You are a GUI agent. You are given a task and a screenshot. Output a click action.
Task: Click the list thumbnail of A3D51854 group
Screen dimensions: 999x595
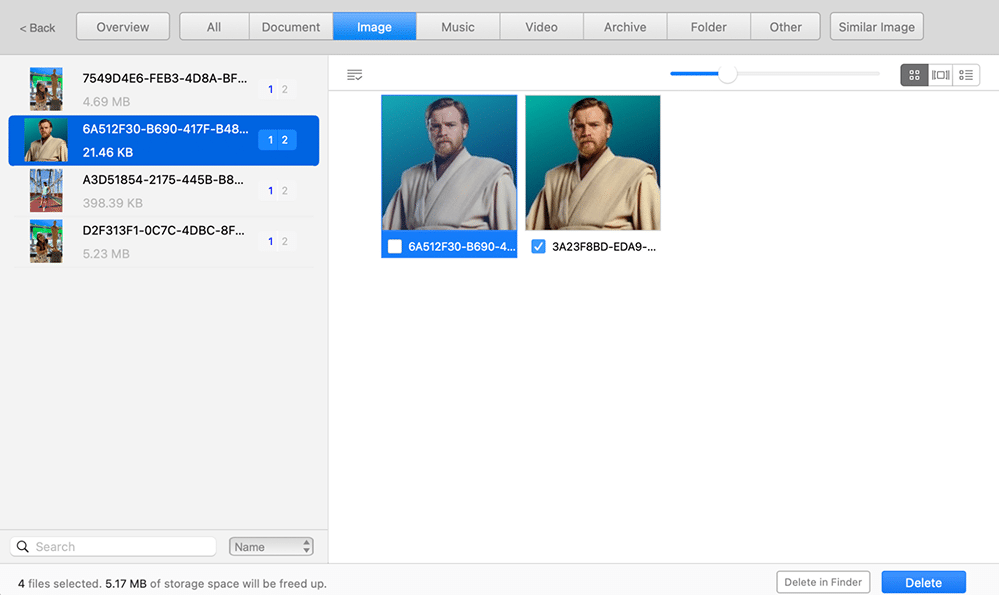[x=47, y=190]
